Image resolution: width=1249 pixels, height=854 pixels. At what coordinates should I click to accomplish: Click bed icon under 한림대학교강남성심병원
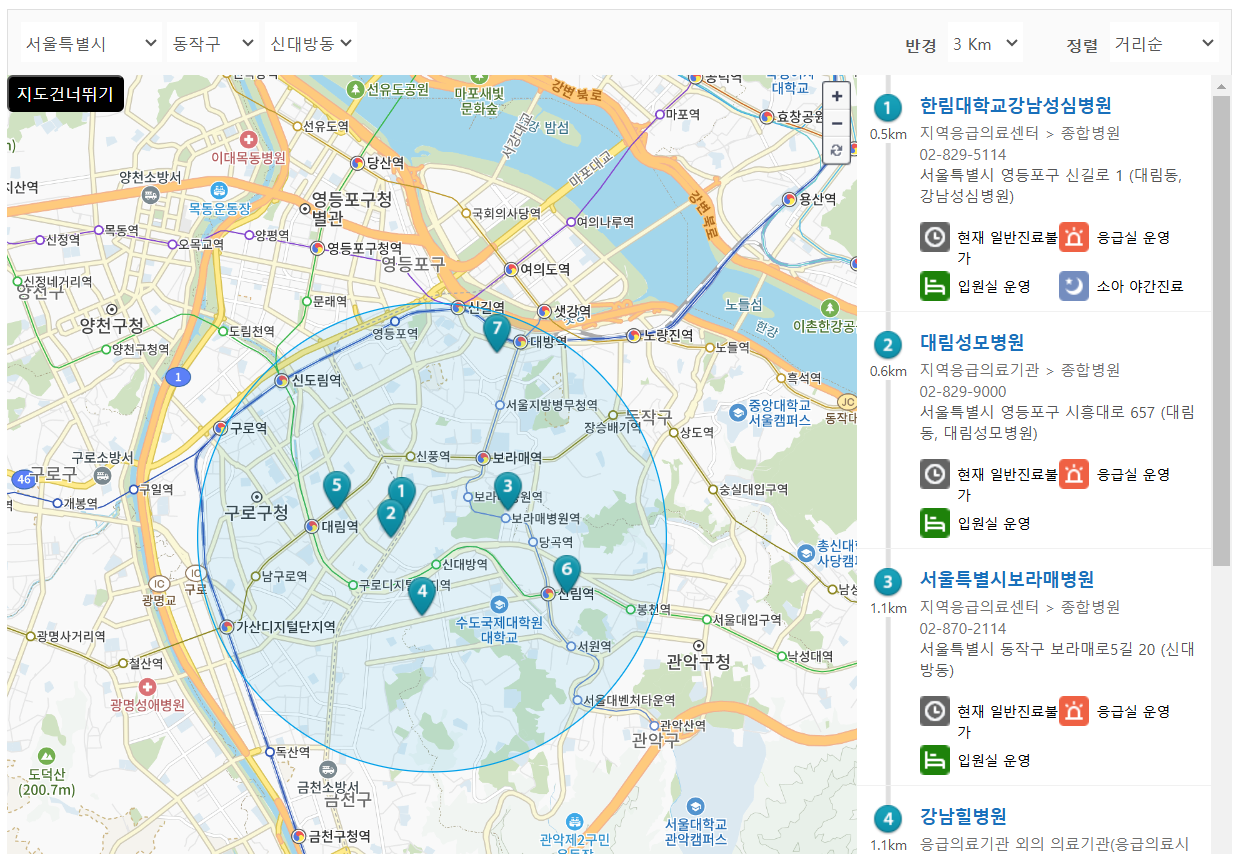935,286
